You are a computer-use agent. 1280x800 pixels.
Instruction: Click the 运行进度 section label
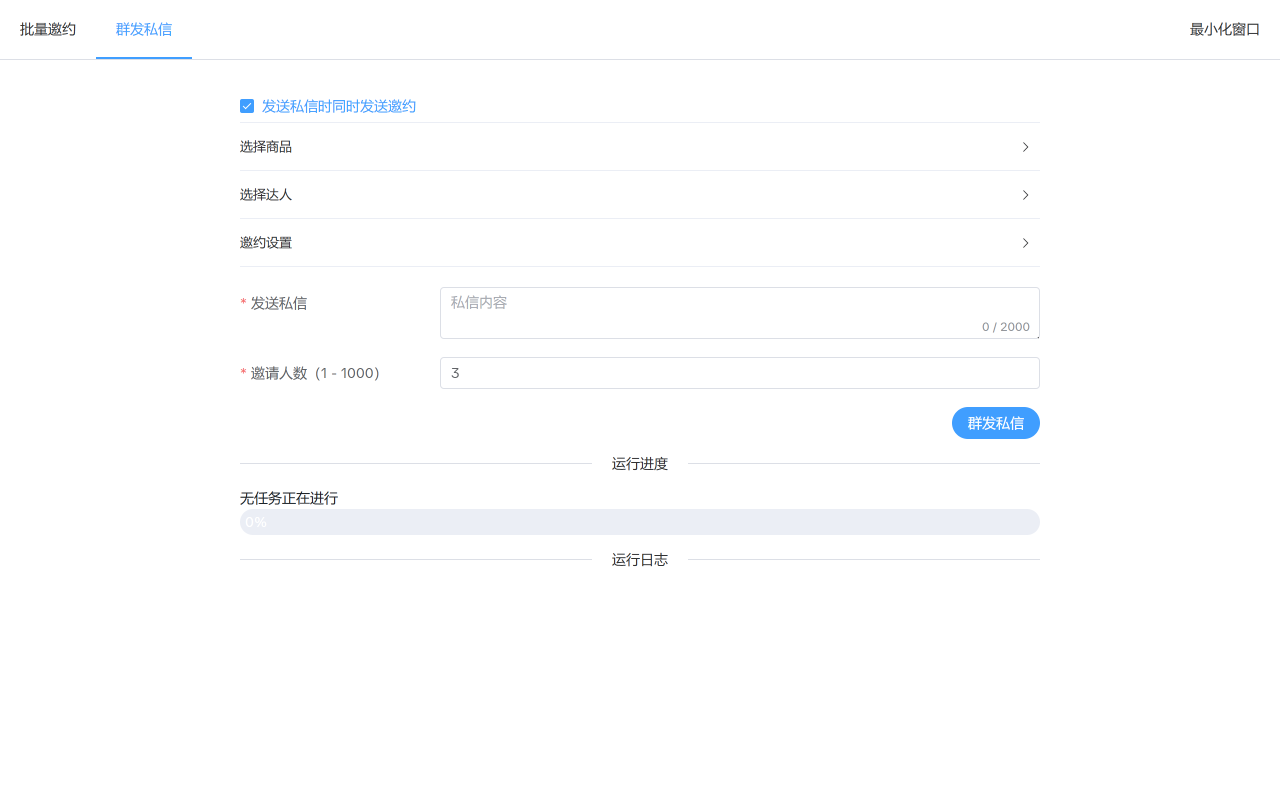click(x=640, y=463)
